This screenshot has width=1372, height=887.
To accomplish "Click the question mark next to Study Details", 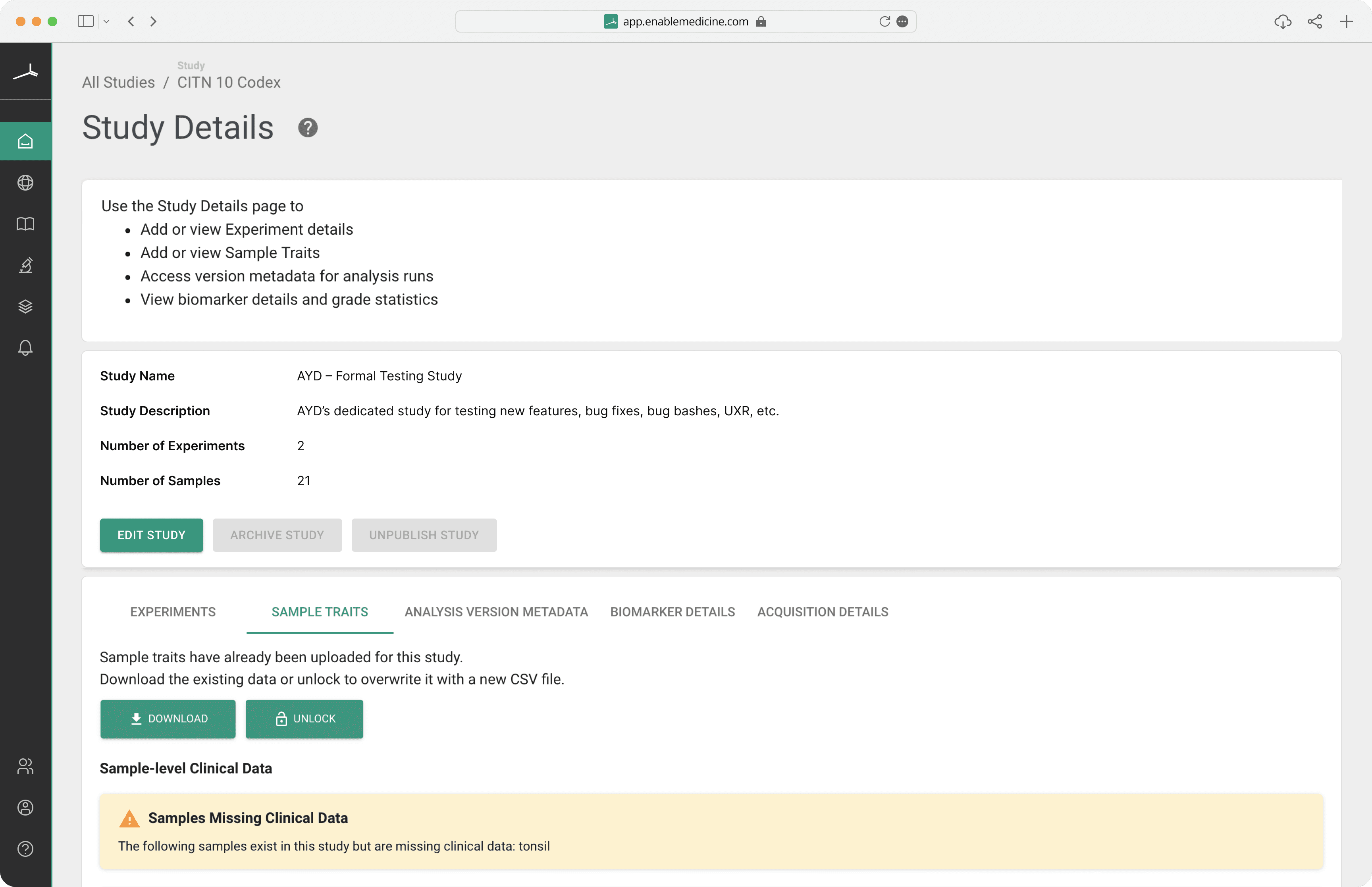I will (x=308, y=127).
